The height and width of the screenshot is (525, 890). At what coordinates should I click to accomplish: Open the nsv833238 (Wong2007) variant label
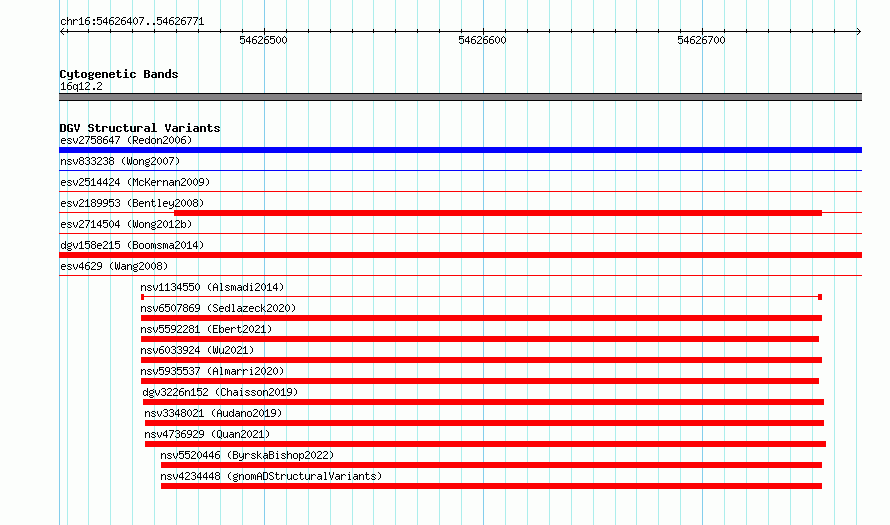[x=120, y=161]
